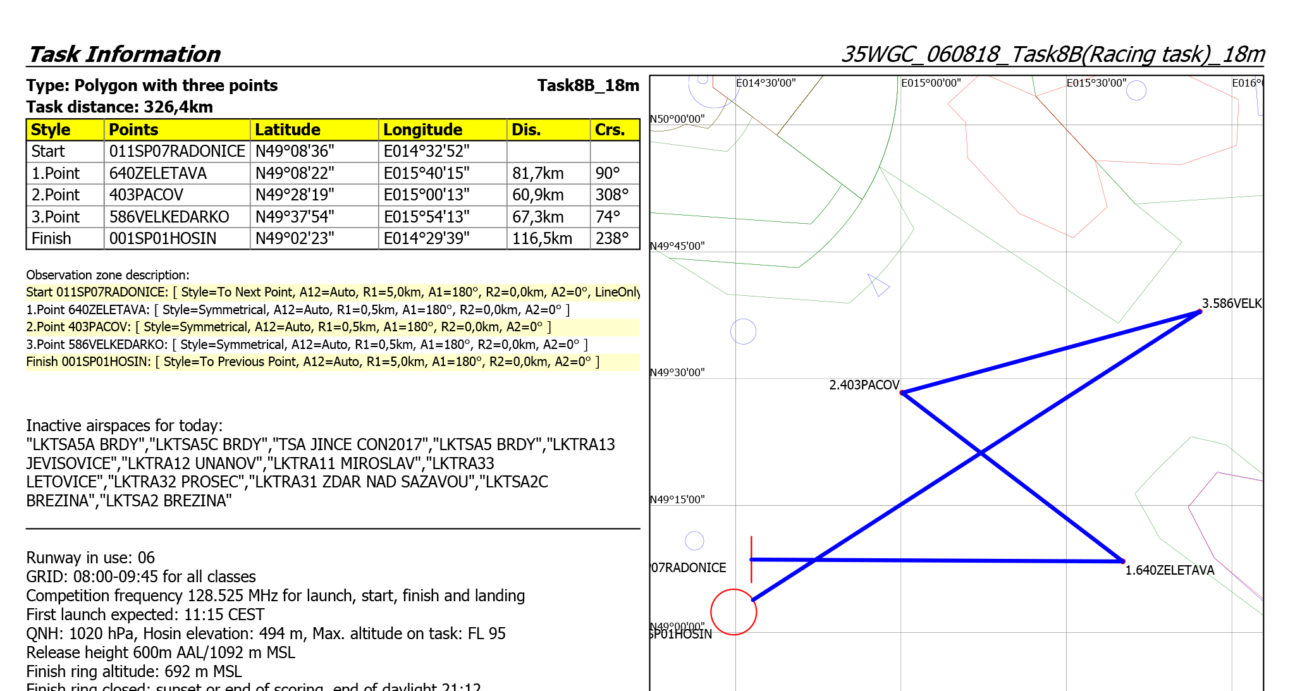Click the 1.640ZELETAVA turnpoint on map
1295x691 pixels.
[1123, 561]
